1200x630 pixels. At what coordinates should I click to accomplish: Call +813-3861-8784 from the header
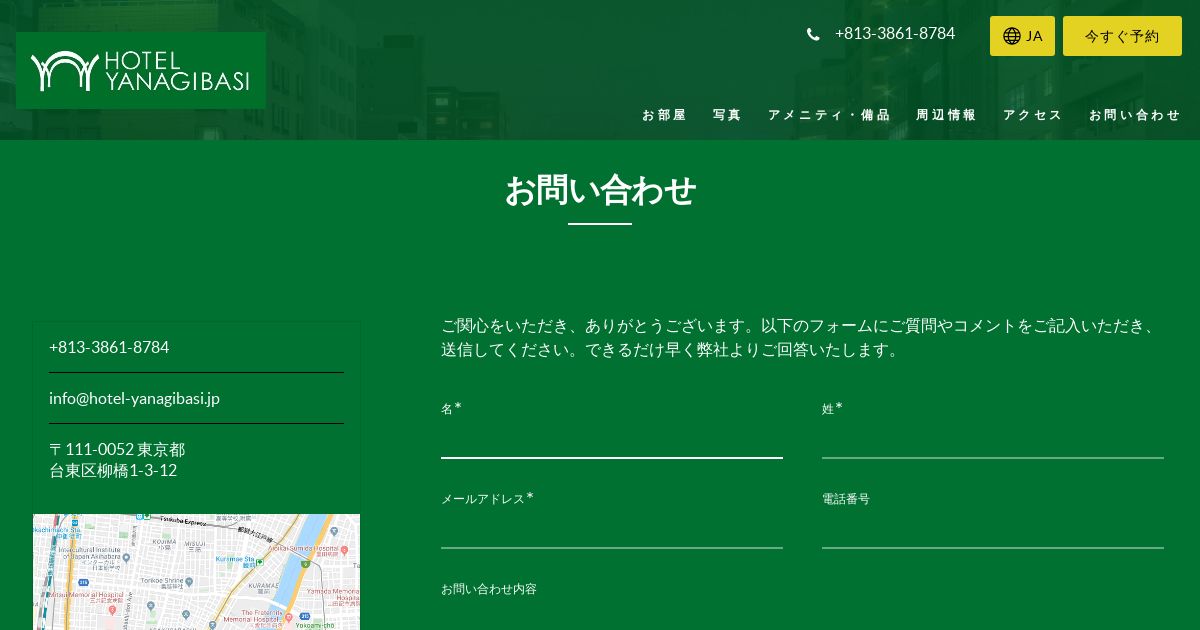pyautogui.click(x=894, y=33)
